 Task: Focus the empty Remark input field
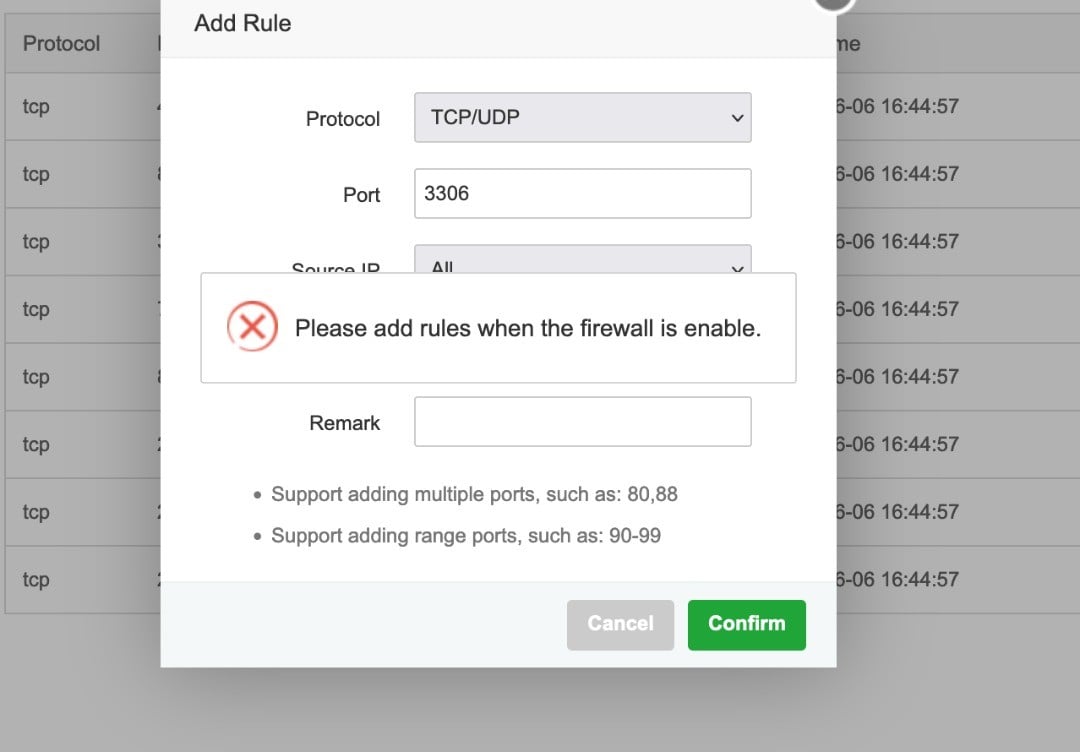582,422
